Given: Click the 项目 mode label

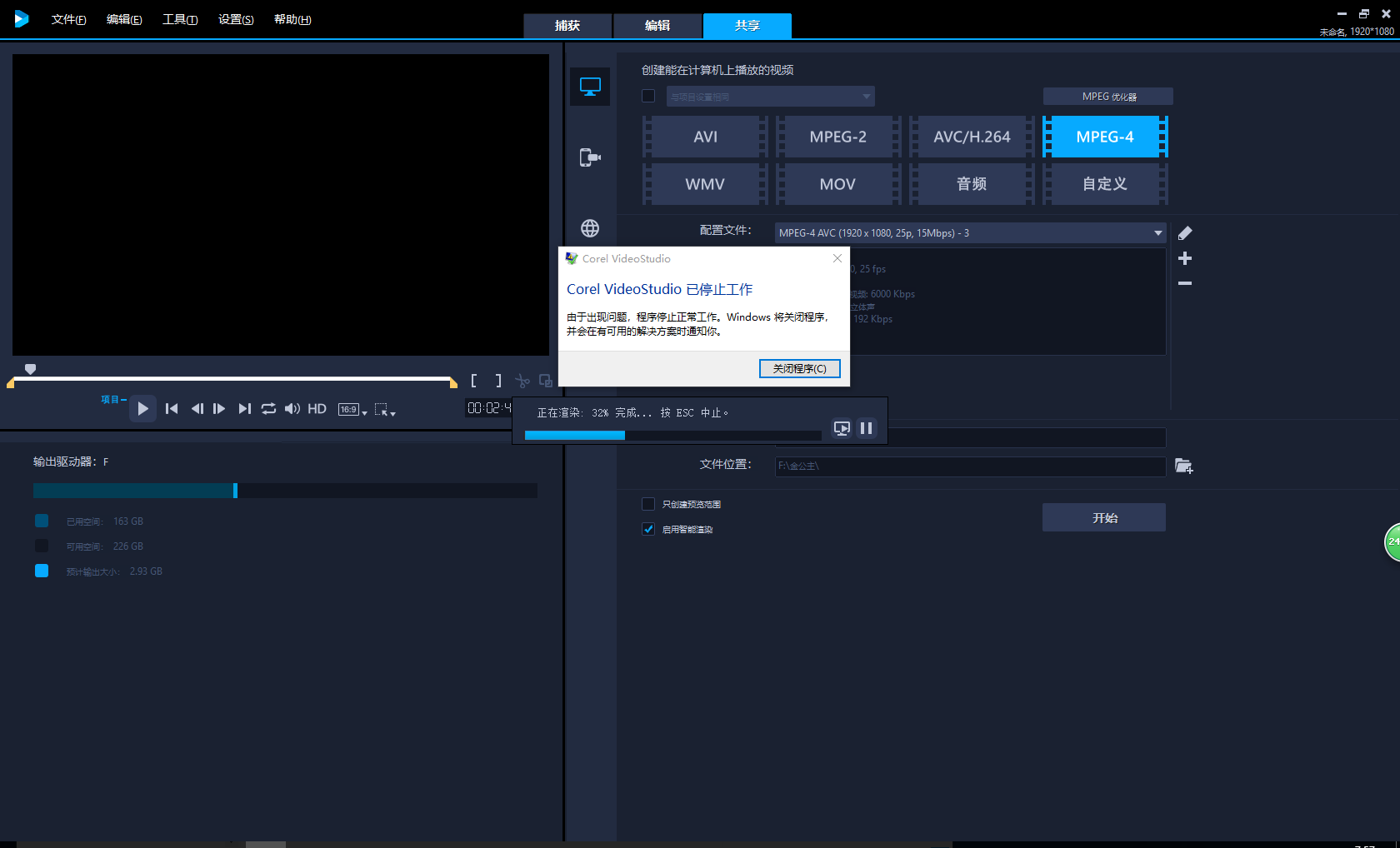Looking at the screenshot, I should pos(110,399).
